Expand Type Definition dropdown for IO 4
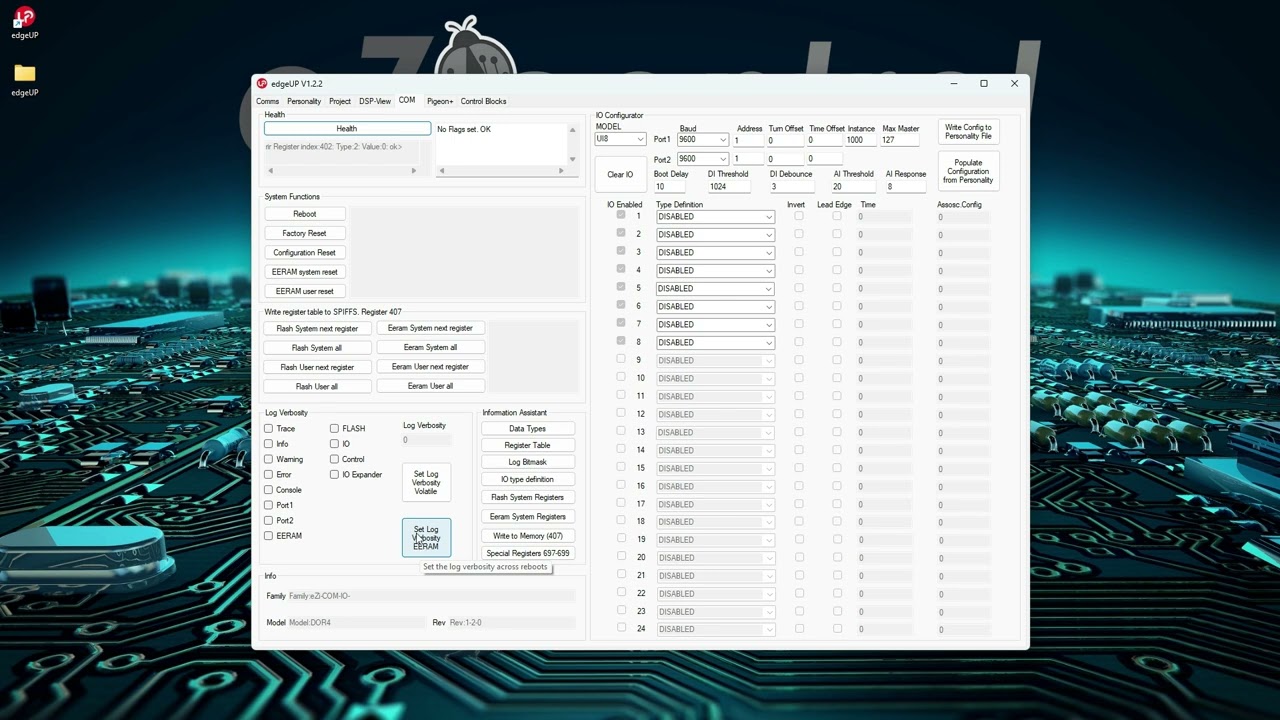The width and height of the screenshot is (1280, 720). click(715, 271)
